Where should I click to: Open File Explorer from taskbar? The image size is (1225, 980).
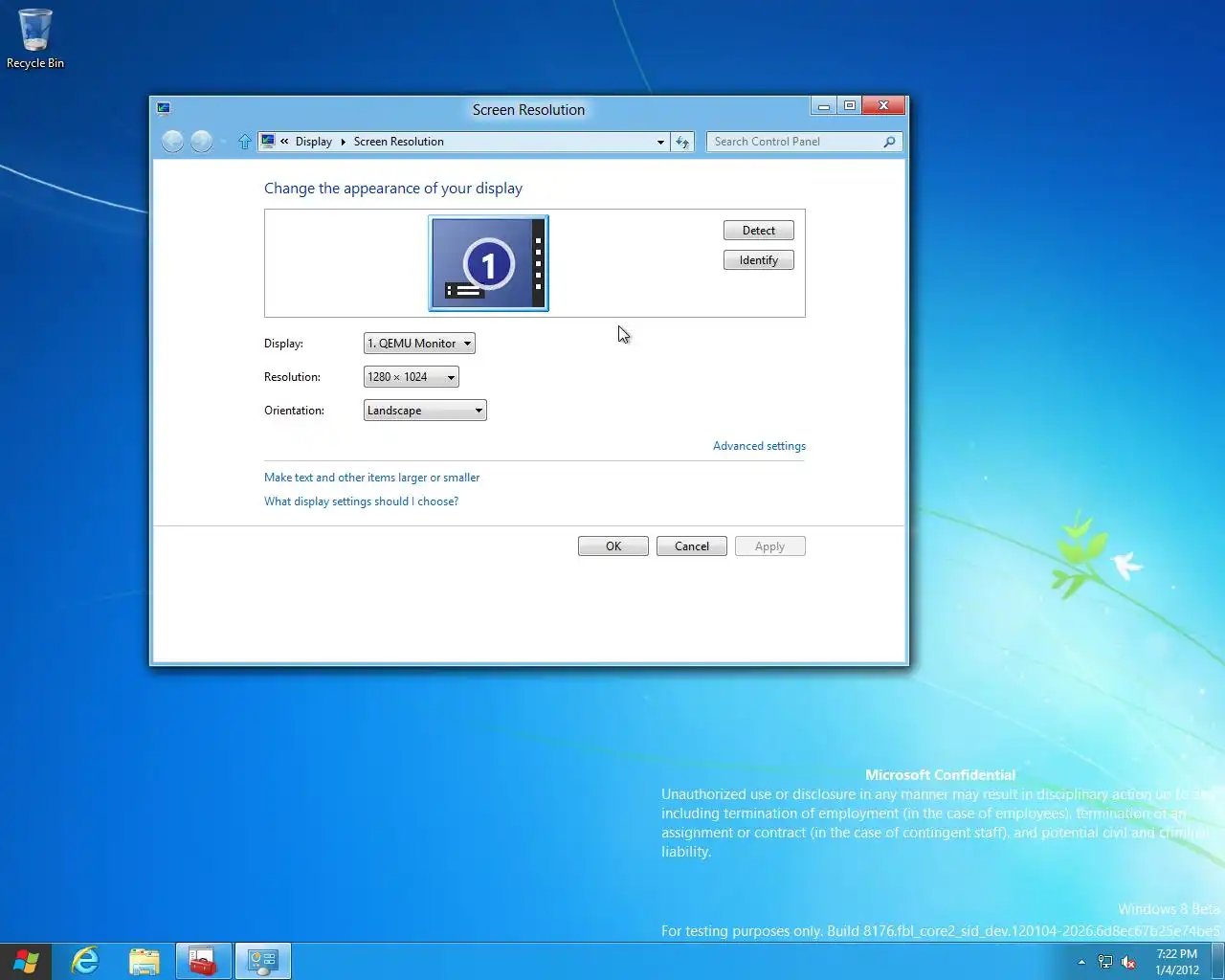click(145, 961)
